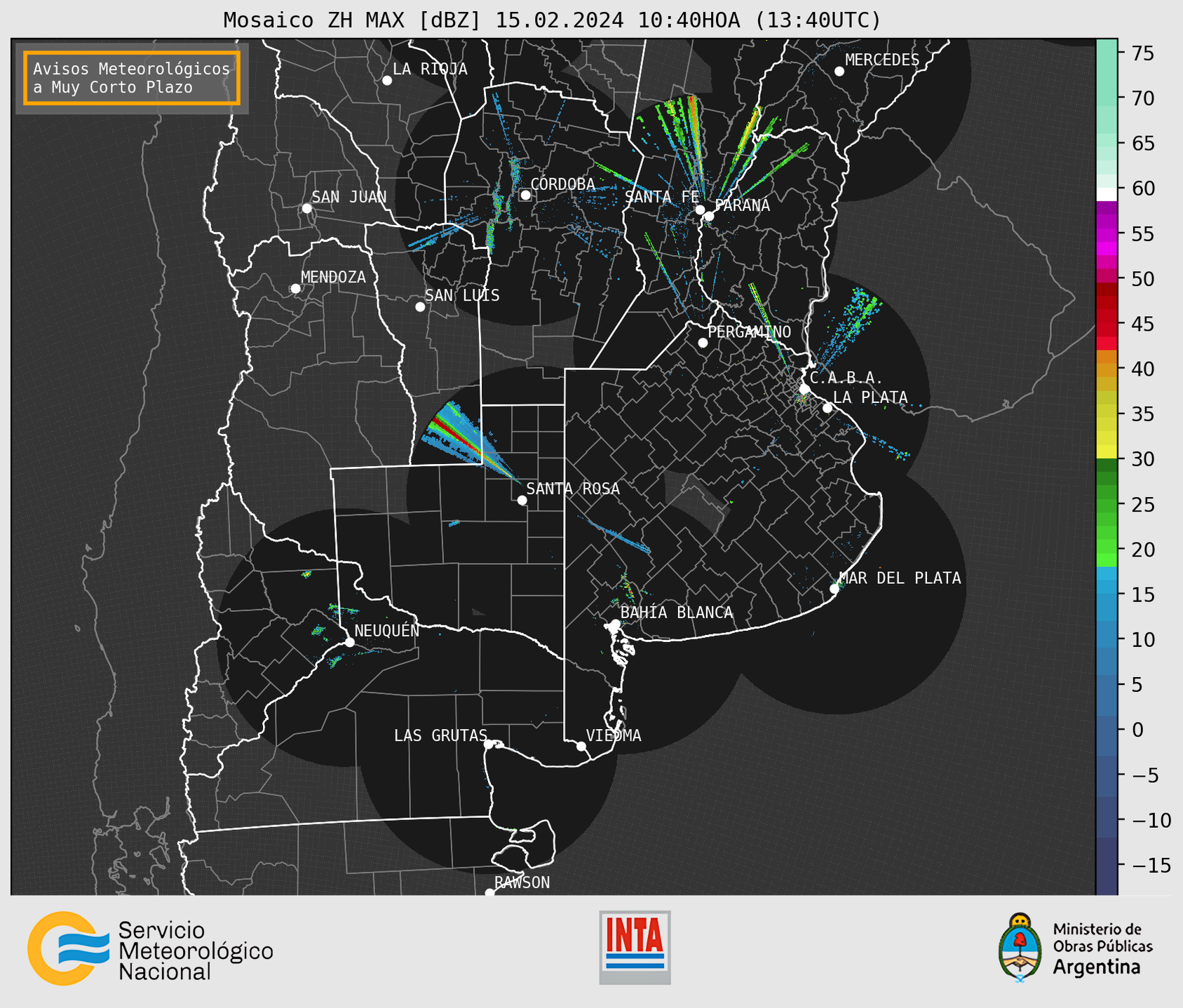Pick the Neuquén location dot
Image resolution: width=1183 pixels, height=1008 pixels.
pos(349,642)
